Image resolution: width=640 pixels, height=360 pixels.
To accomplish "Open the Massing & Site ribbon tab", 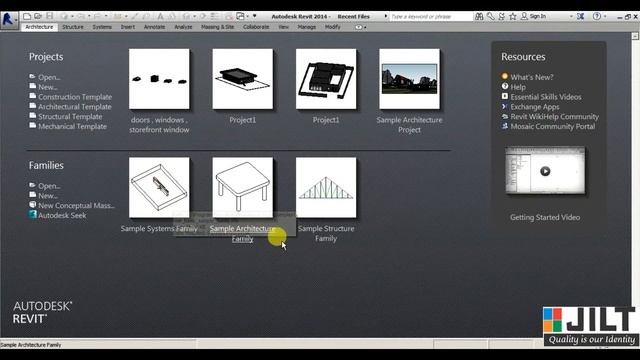I will [x=218, y=27].
